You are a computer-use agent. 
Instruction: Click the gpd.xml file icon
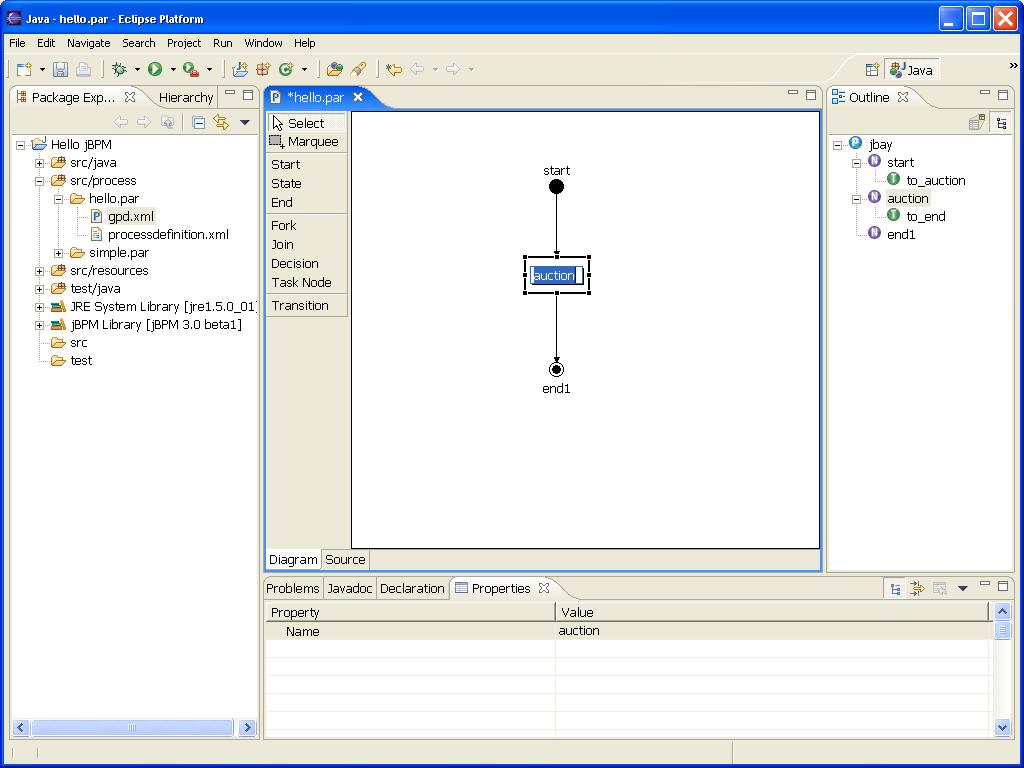click(x=96, y=216)
